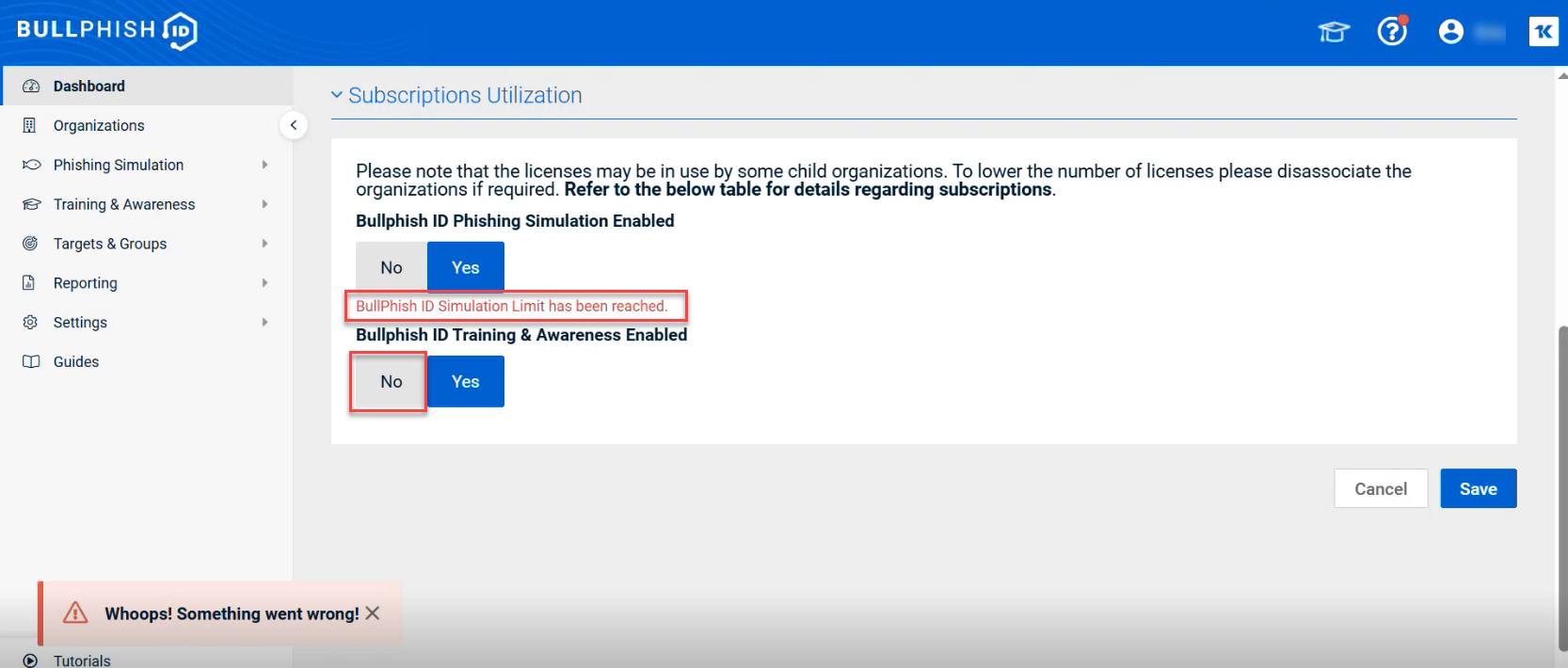This screenshot has height=668, width=1568.
Task: Click the Phishing Simulation fish icon
Action: (x=31, y=165)
